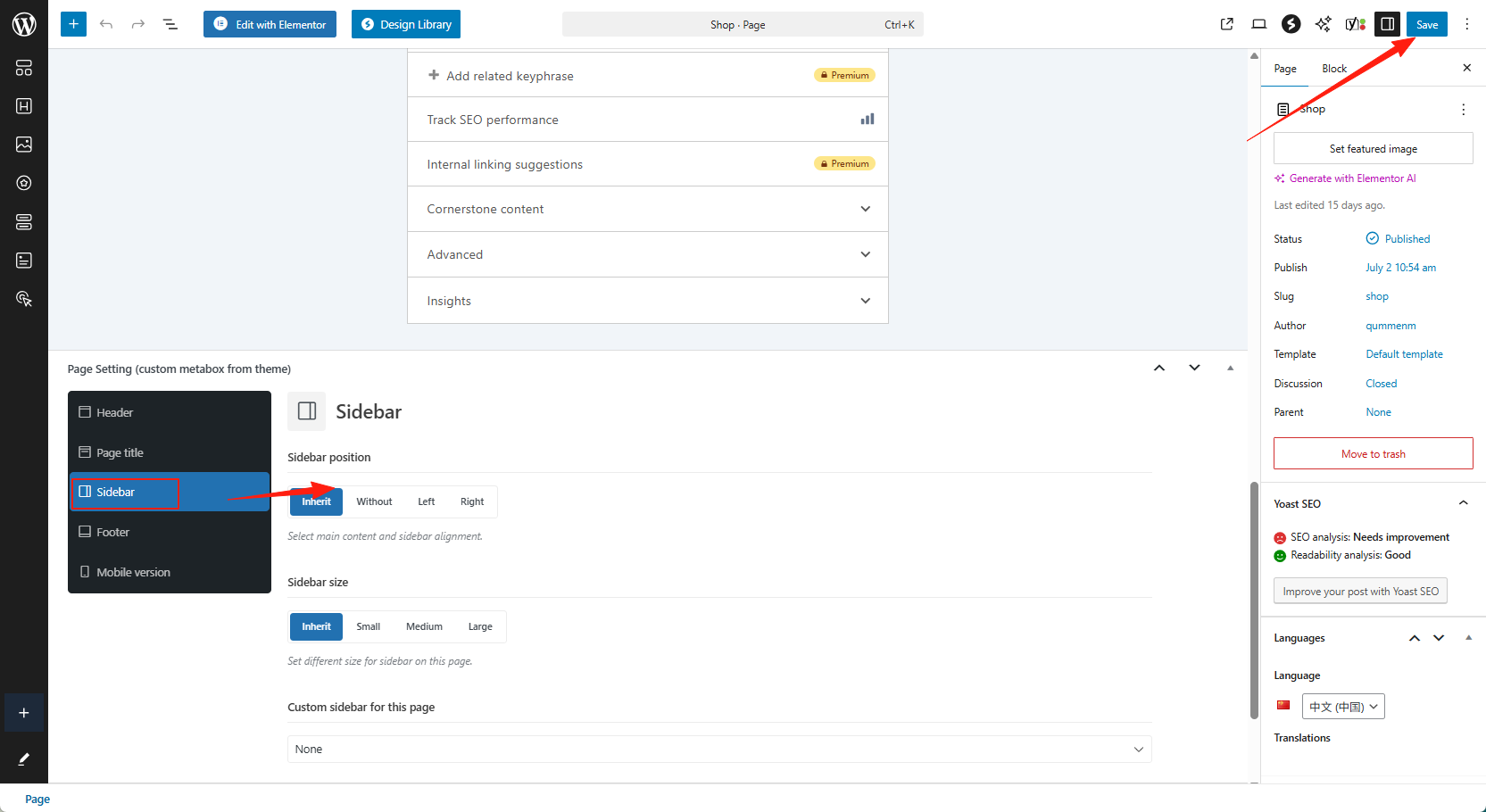1486x812 pixels.
Task: Open the Yoast SEO toolbar icon
Action: (x=1355, y=24)
